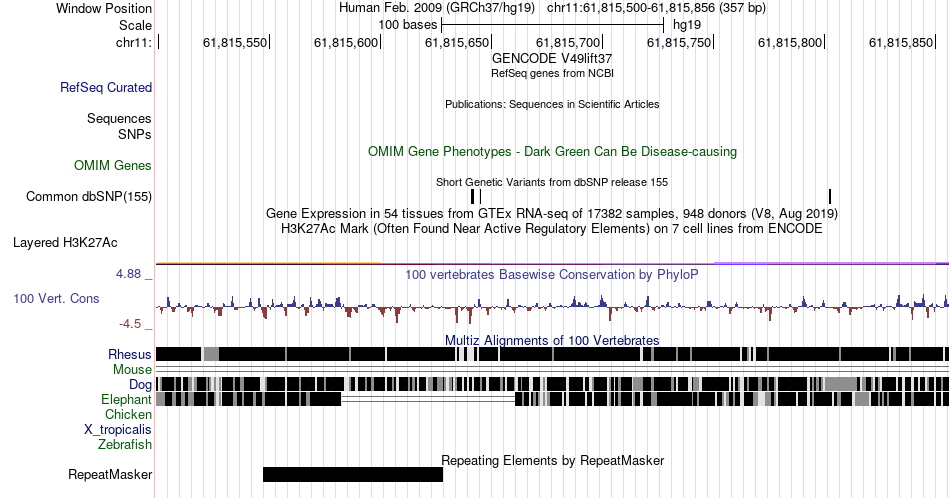Screen dimensions: 950x498
Task: Click the Dog alignment label
Action: point(140,384)
